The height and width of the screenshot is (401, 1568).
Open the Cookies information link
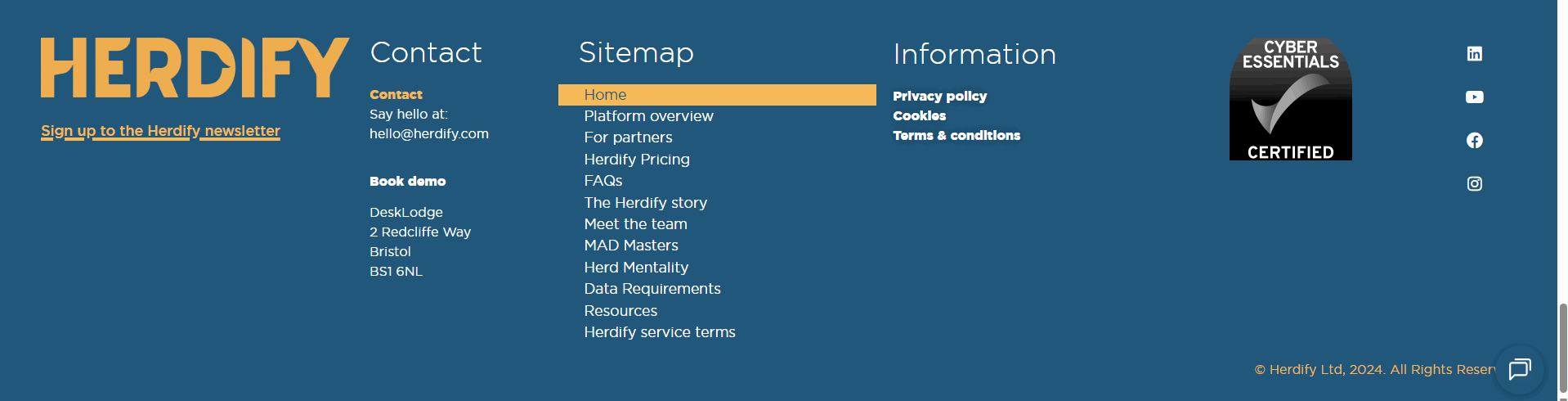coord(919,116)
